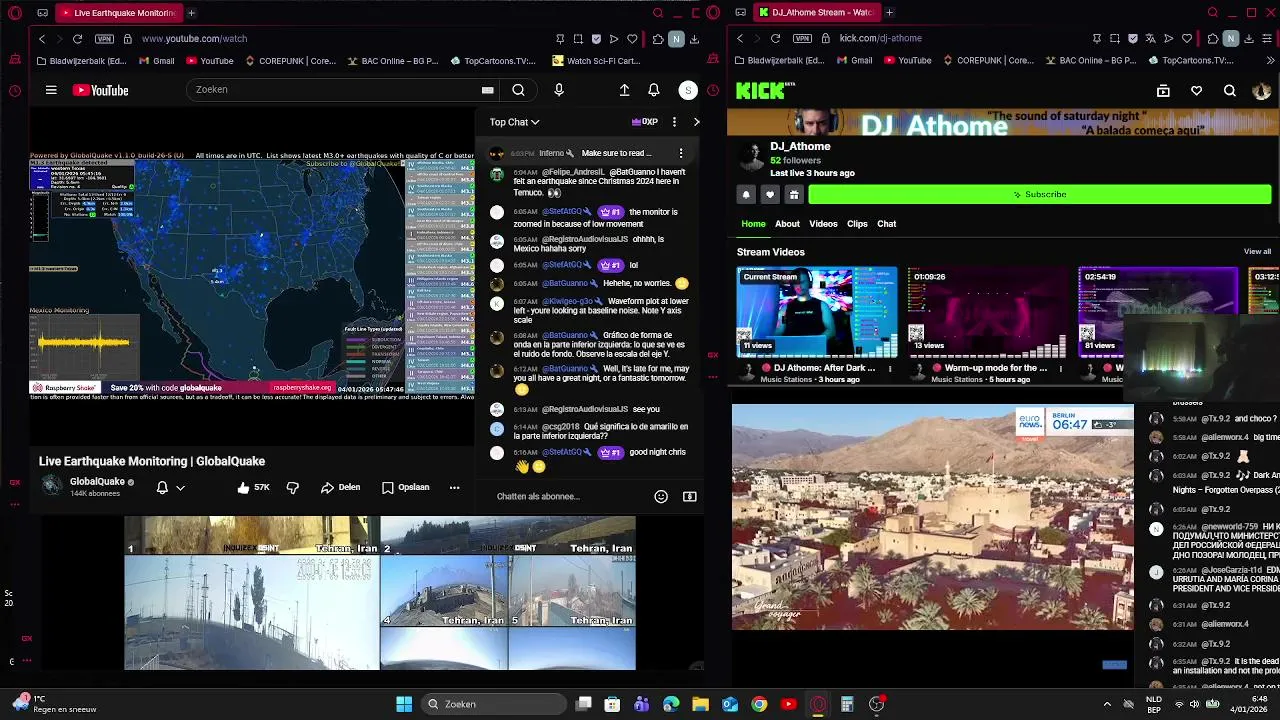
Task: Switch to the Chat tab on Kick
Action: [887, 224]
